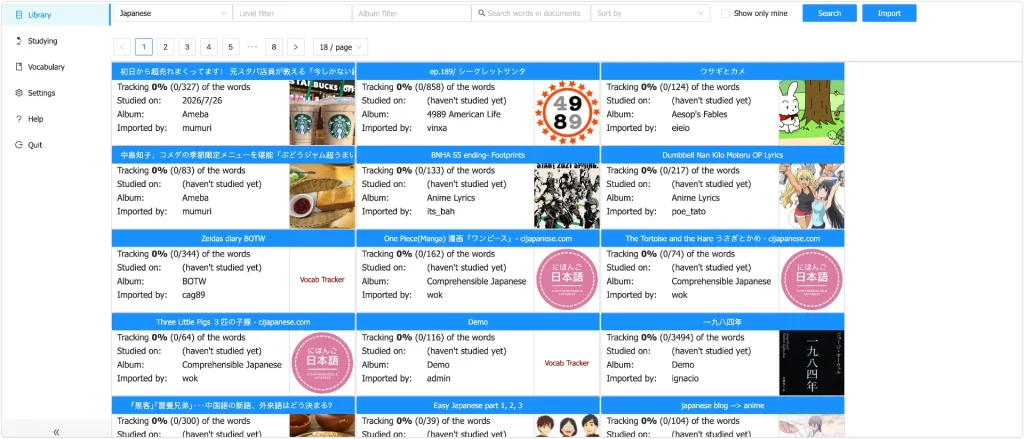Jump to page 8
The image size is (1024, 439).
pyautogui.click(x=274, y=47)
